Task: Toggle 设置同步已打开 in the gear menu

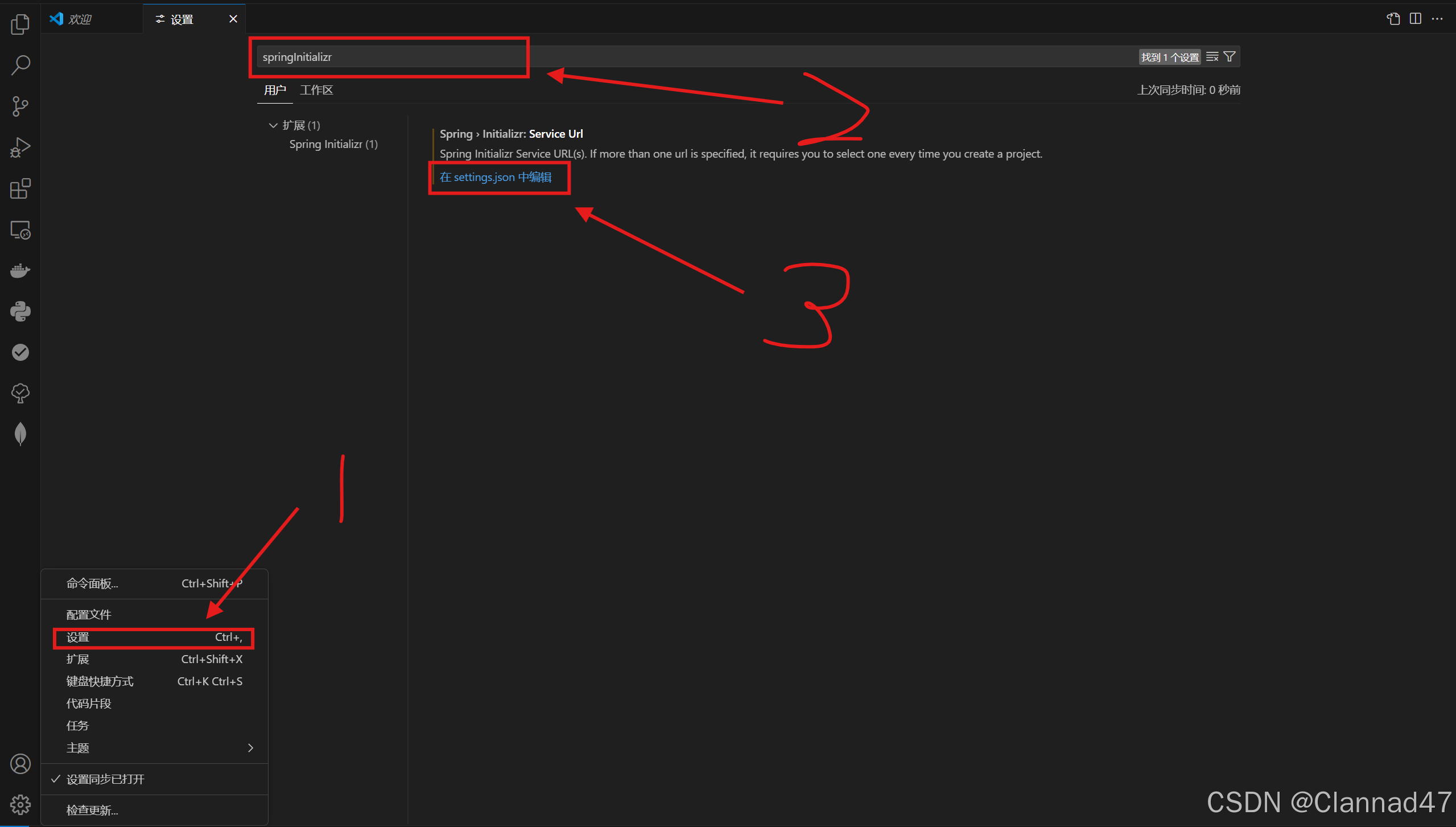Action: coord(104,779)
